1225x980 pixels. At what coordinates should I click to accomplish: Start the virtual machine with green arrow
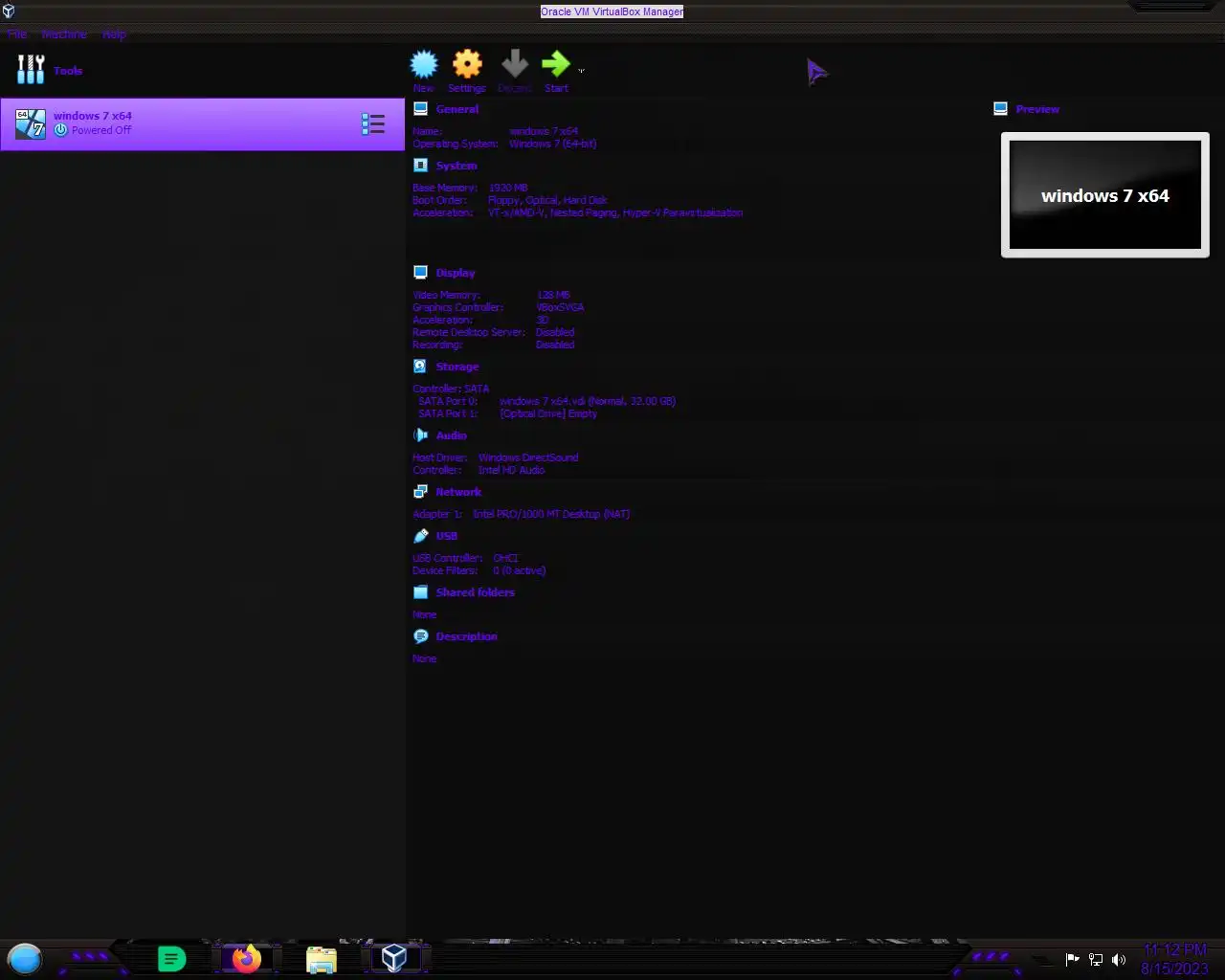(556, 64)
